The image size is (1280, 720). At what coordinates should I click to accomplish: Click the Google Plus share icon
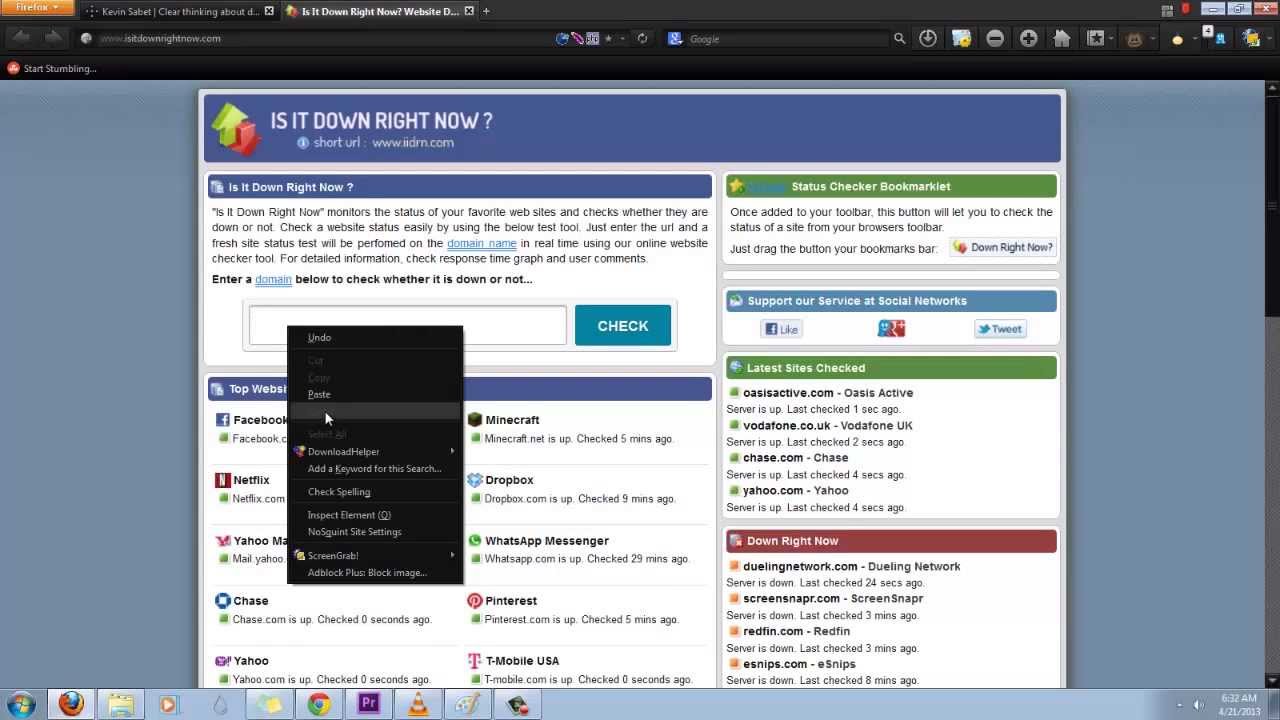point(891,329)
